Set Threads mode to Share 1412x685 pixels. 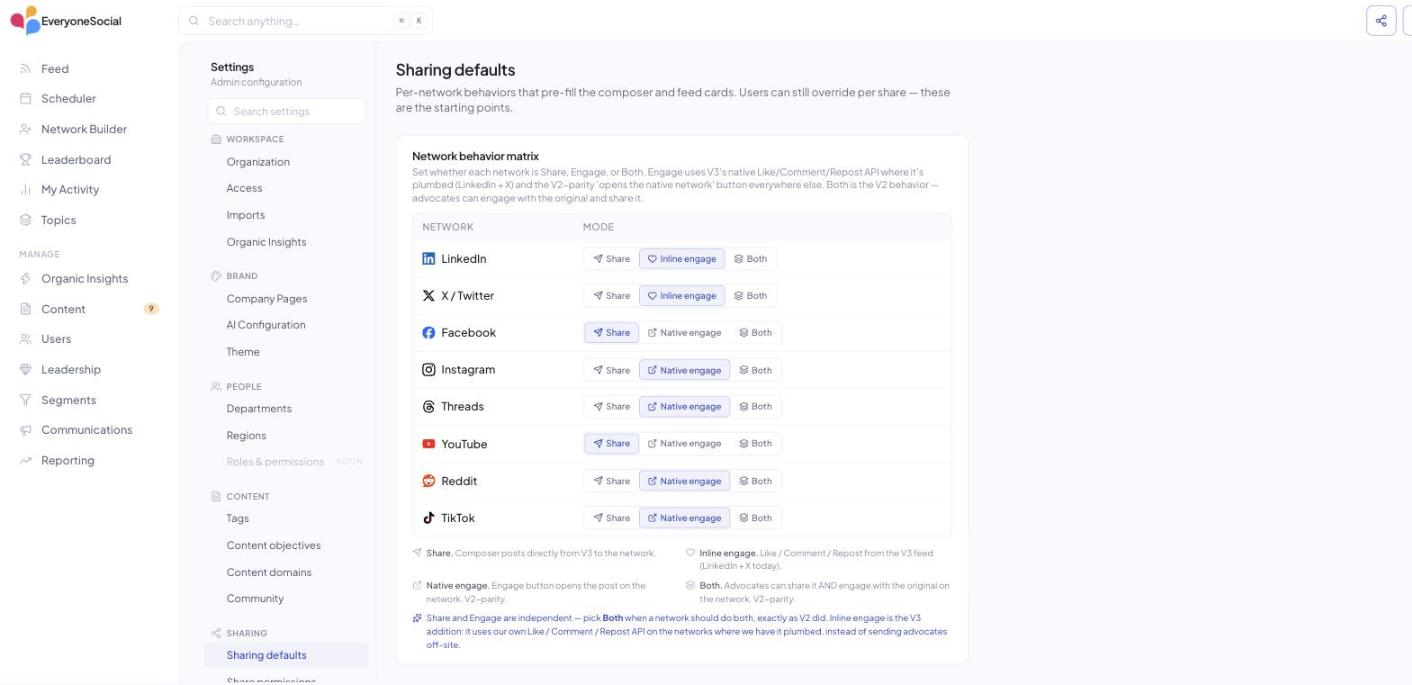612,407
